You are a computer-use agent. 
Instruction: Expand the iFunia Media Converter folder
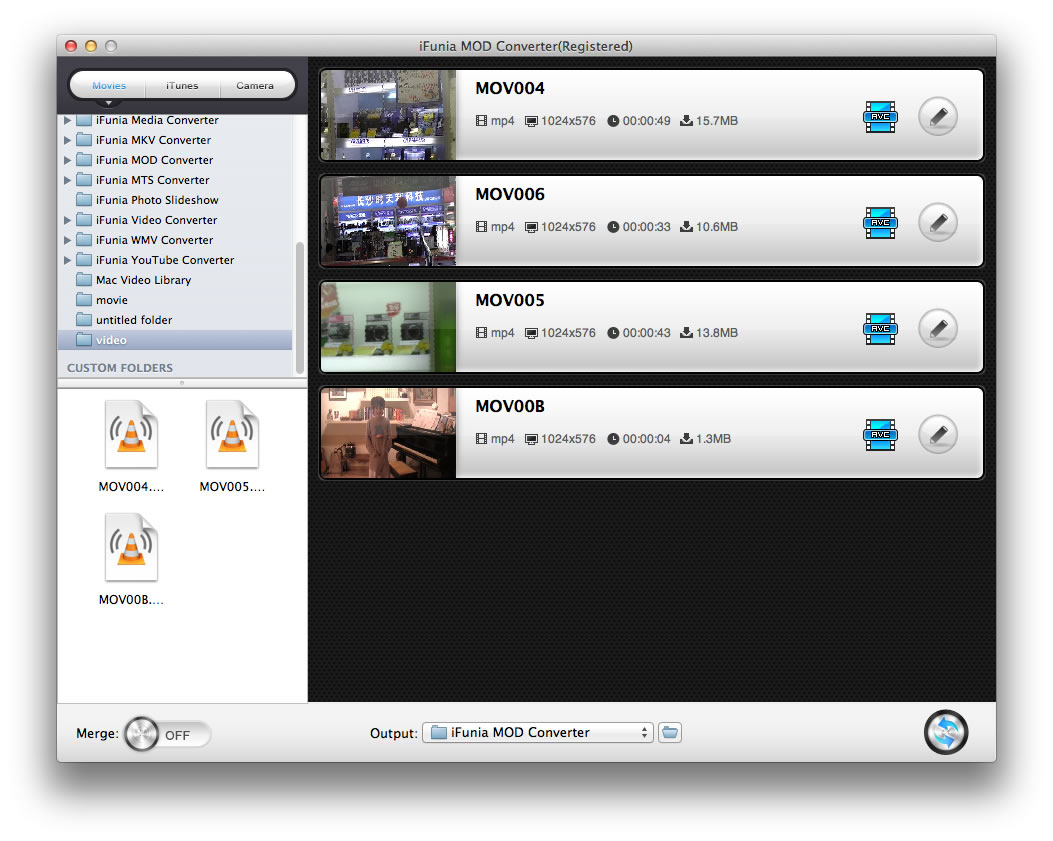pos(67,120)
